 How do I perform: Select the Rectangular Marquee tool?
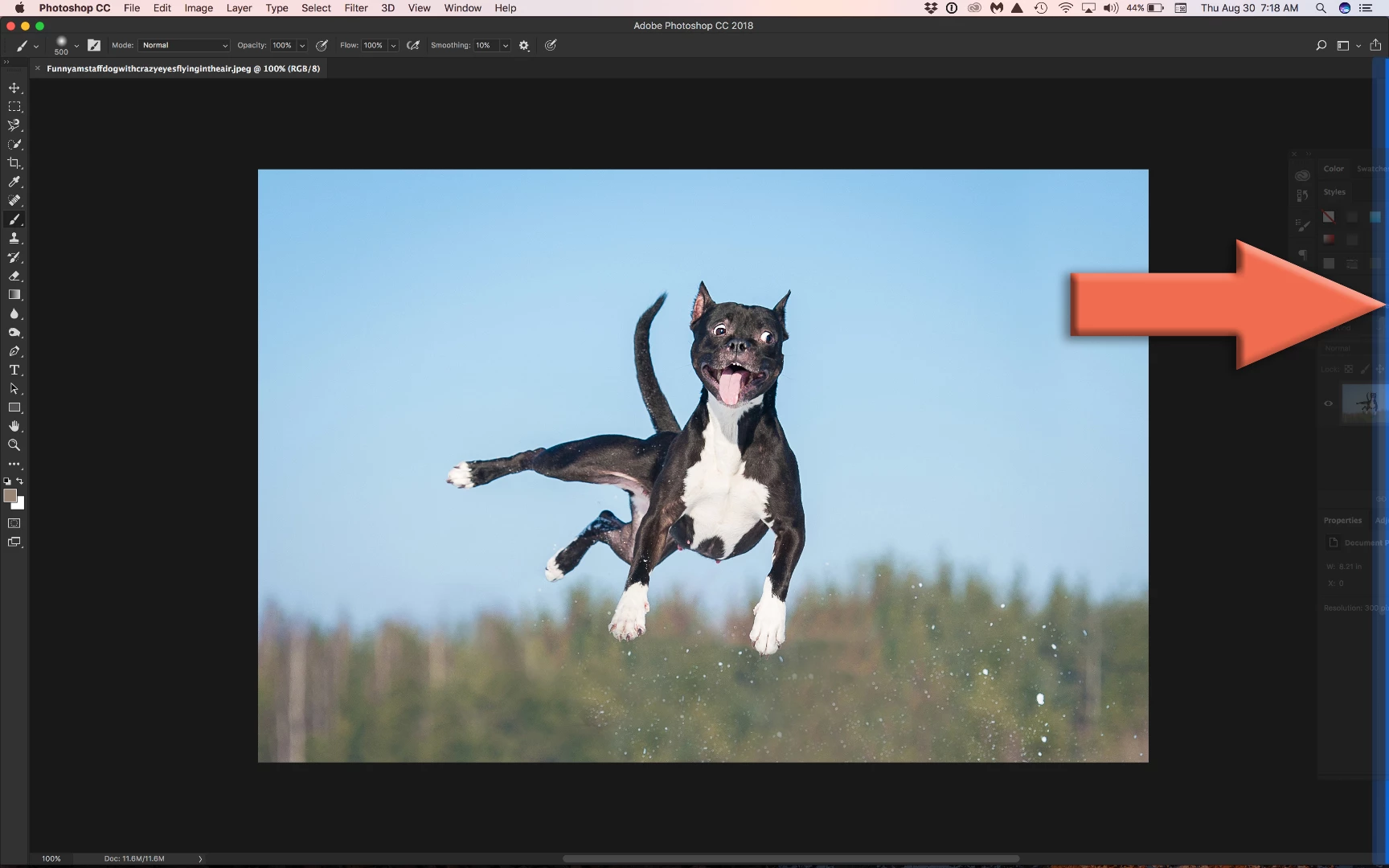point(14,106)
